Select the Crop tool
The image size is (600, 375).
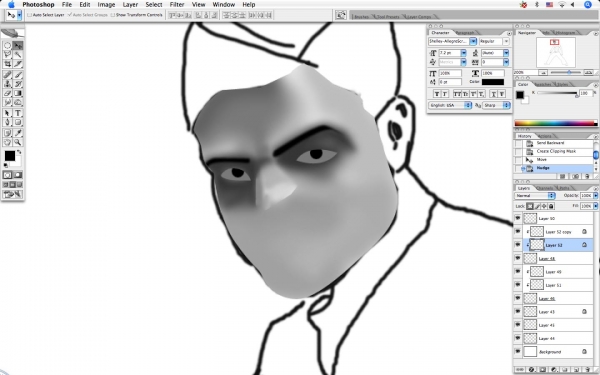click(x=7, y=64)
